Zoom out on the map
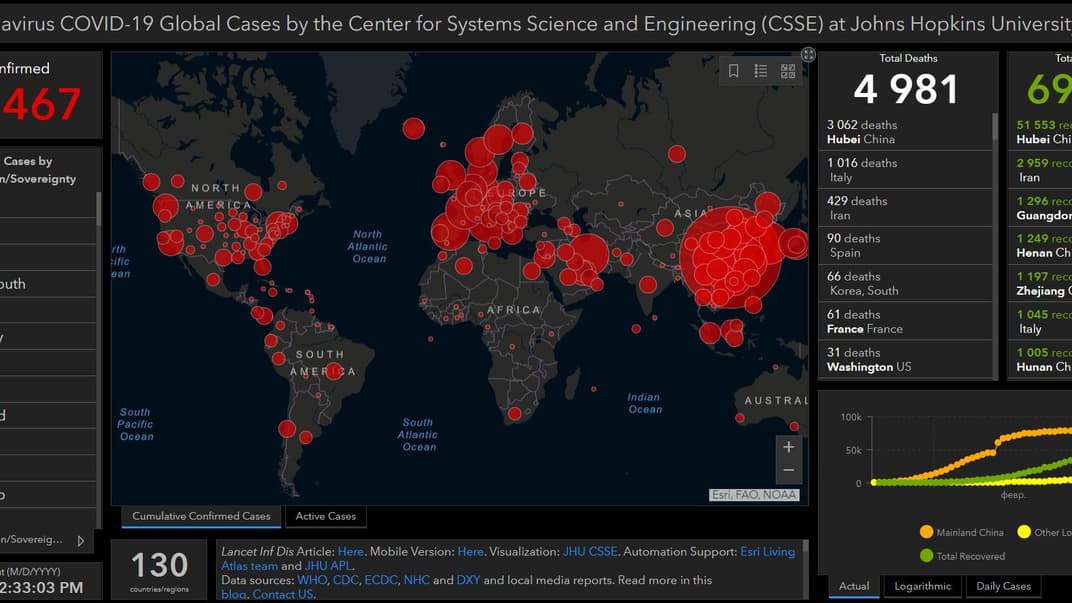 click(789, 470)
